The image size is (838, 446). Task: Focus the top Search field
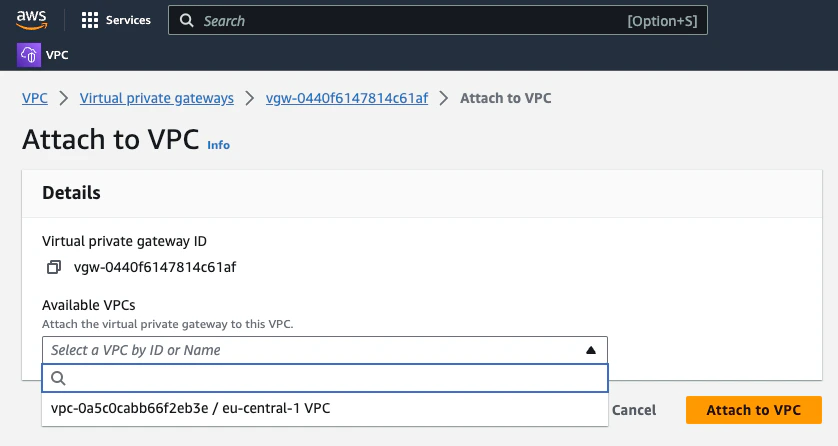point(438,20)
